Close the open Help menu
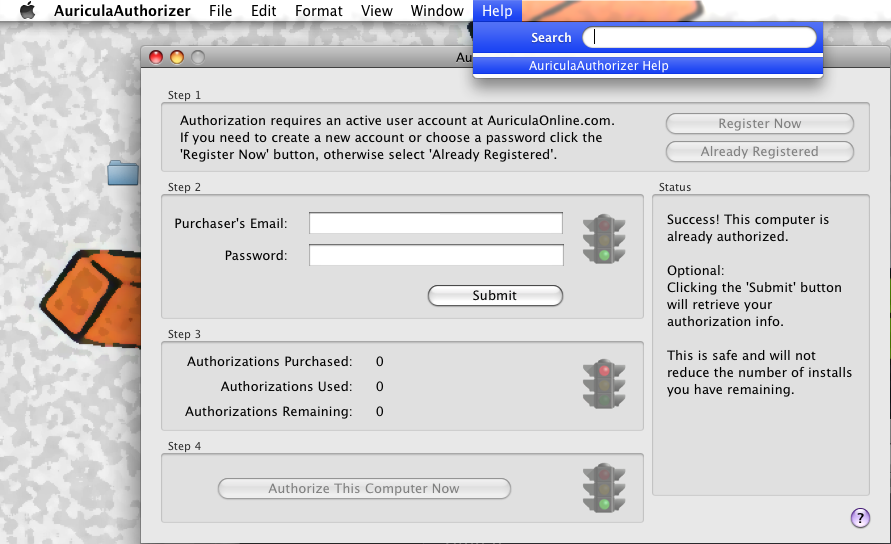This screenshot has height=544, width=891. click(x=497, y=11)
